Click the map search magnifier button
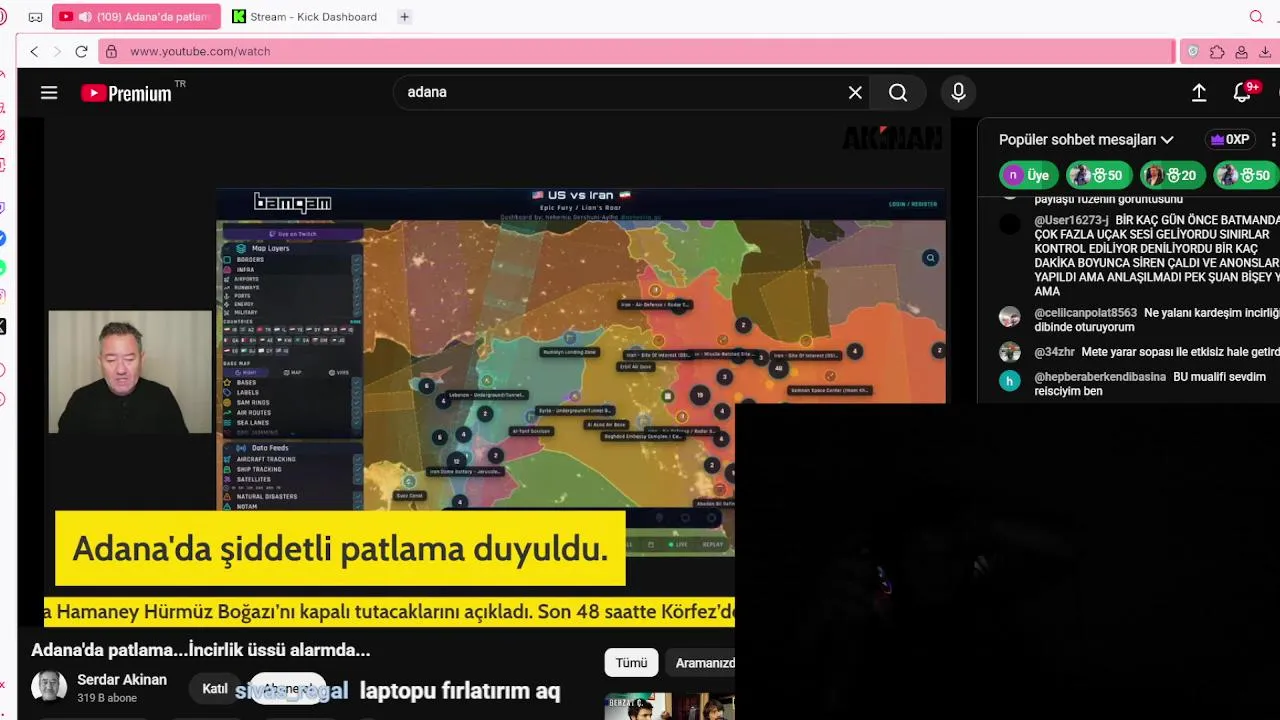The image size is (1280, 720). click(x=930, y=258)
